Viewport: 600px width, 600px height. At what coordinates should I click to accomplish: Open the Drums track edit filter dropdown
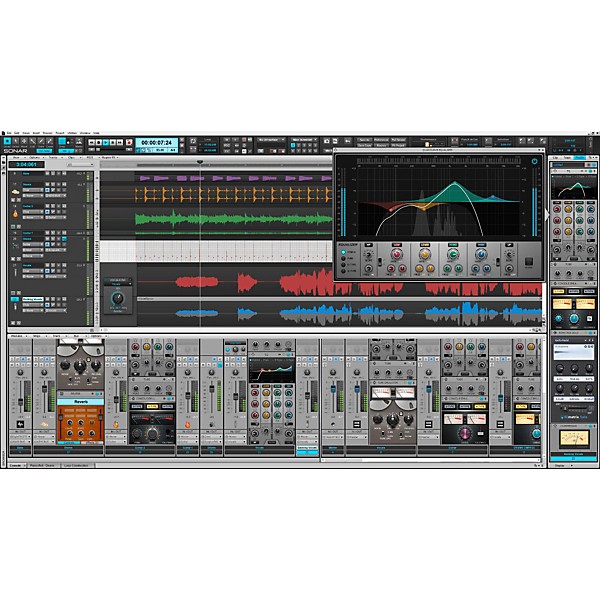(33, 190)
